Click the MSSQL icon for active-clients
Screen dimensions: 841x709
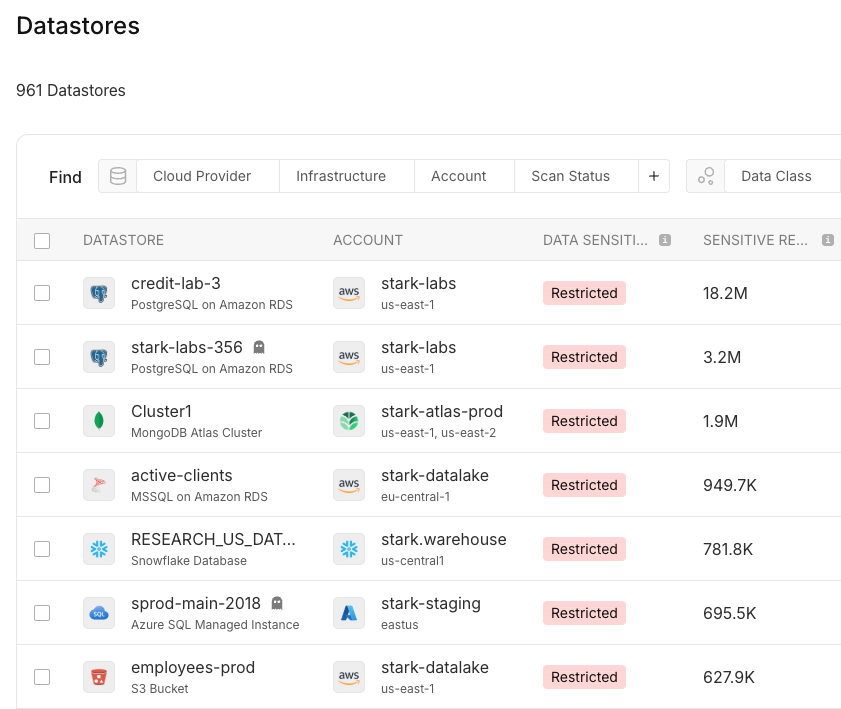pos(99,485)
